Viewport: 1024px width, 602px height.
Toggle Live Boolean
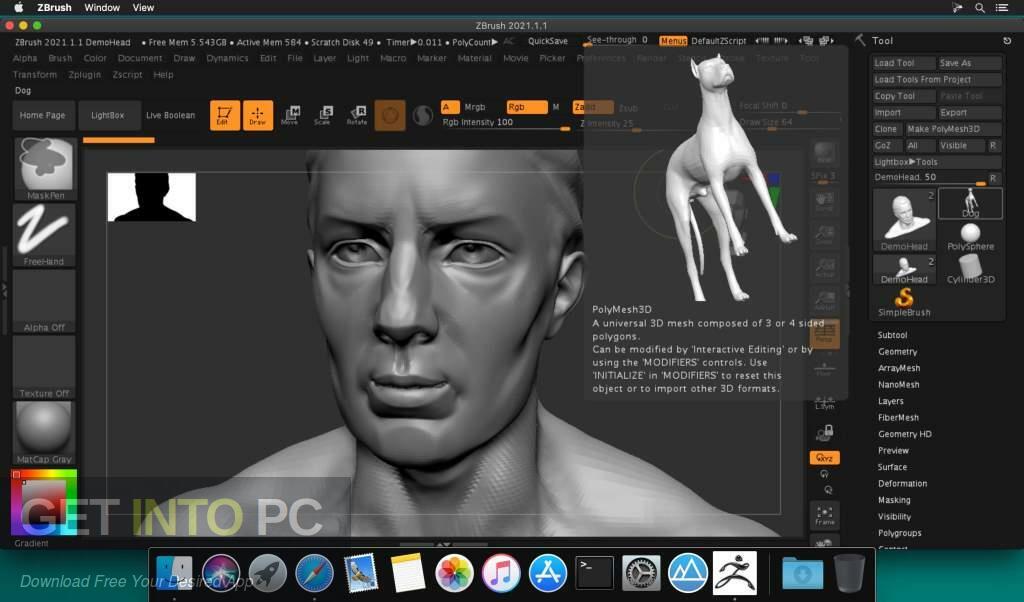(x=170, y=115)
